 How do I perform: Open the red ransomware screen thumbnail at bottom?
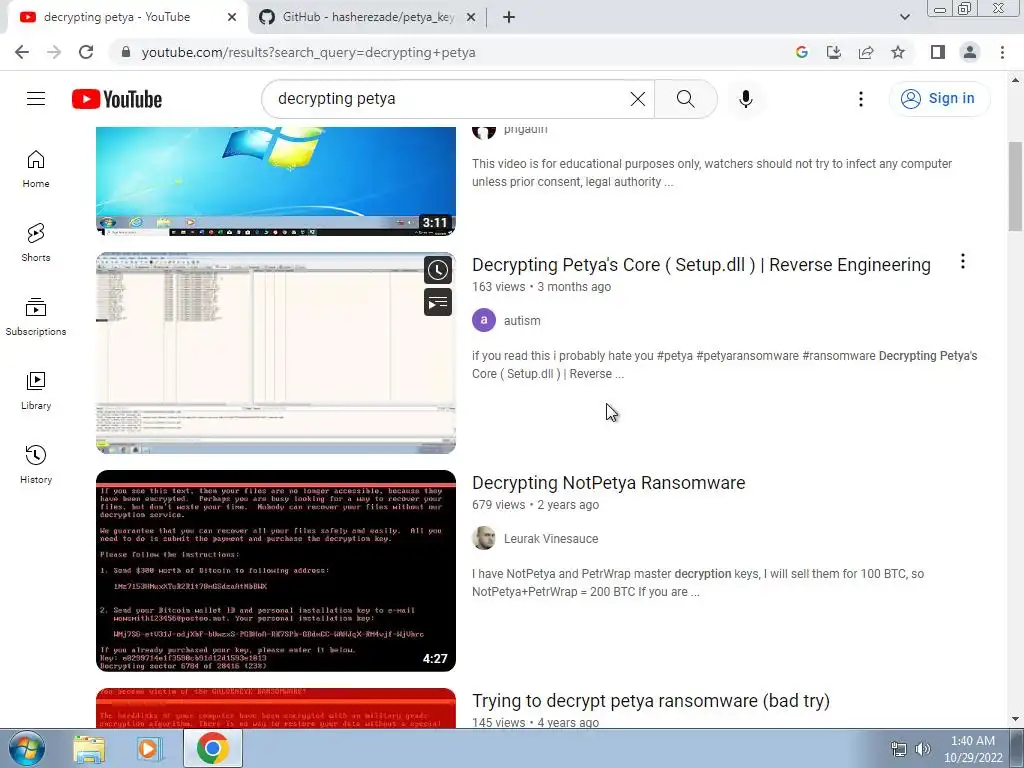point(276,708)
